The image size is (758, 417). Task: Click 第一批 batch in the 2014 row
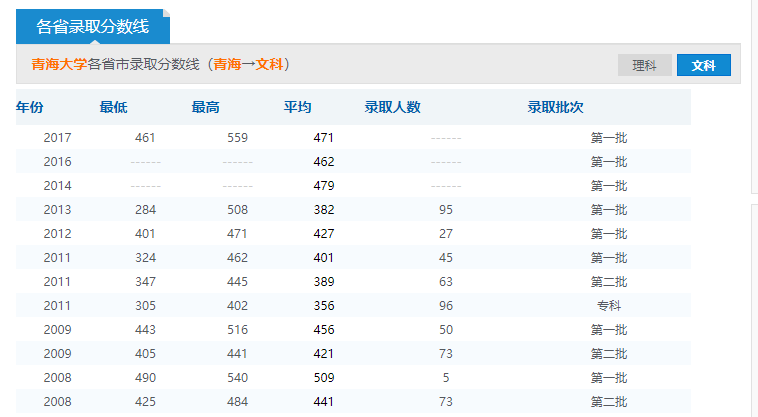click(609, 186)
